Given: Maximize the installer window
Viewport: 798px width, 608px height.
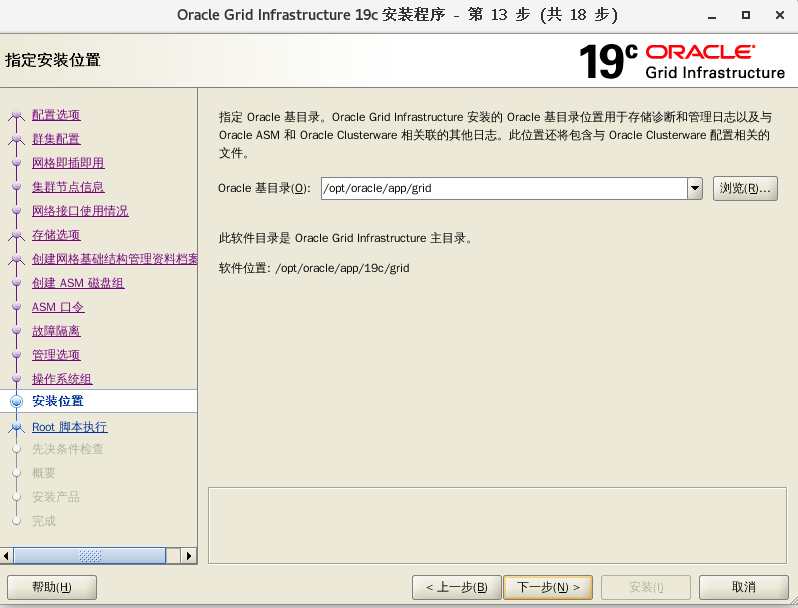Looking at the screenshot, I should 746,15.
